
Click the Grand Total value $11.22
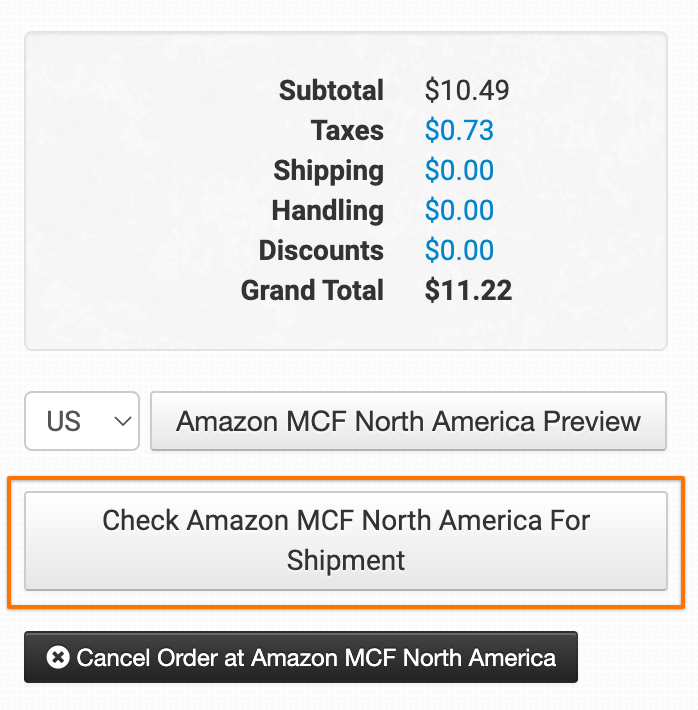468,291
